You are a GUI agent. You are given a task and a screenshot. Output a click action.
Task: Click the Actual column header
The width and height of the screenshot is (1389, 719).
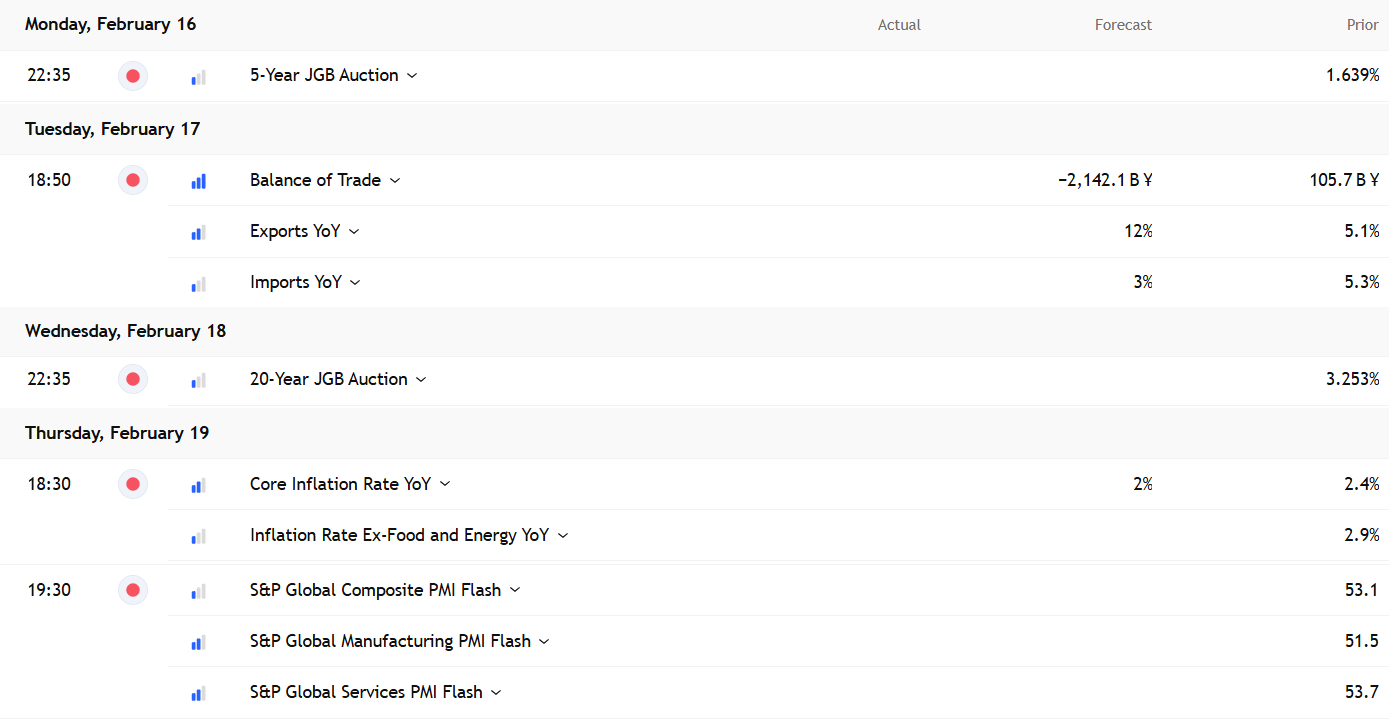click(x=899, y=25)
